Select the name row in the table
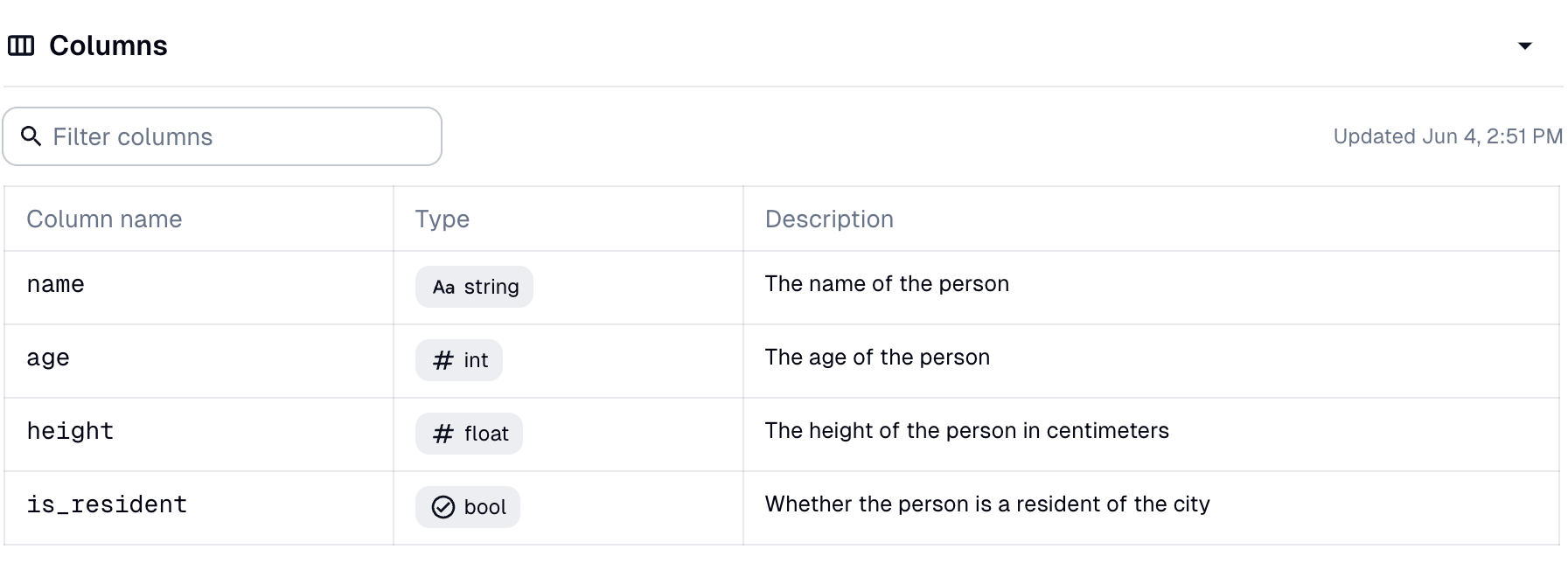Image resolution: width=1568 pixels, height=570 pixels. pos(55,284)
